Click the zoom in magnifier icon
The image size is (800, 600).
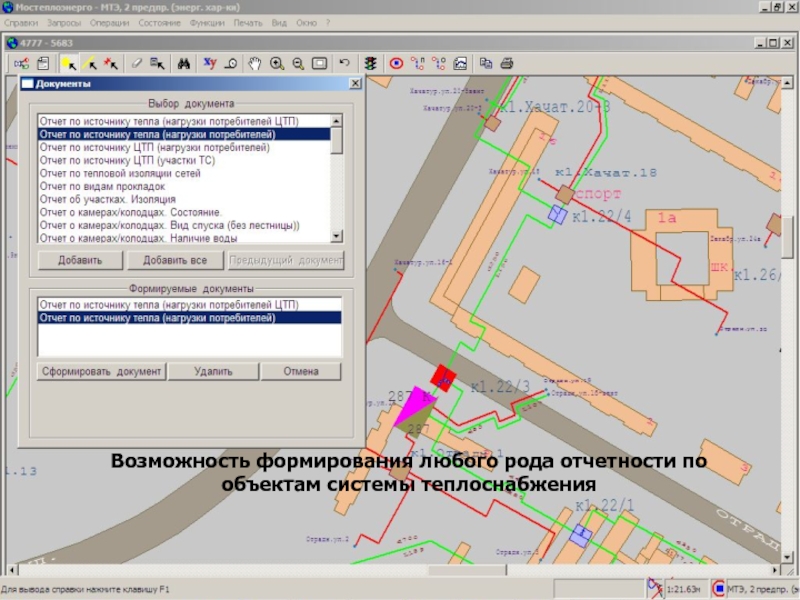(x=276, y=63)
